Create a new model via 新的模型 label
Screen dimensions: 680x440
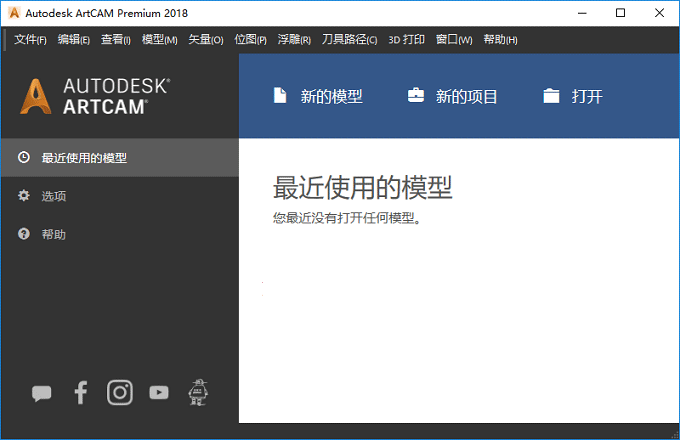[331, 96]
